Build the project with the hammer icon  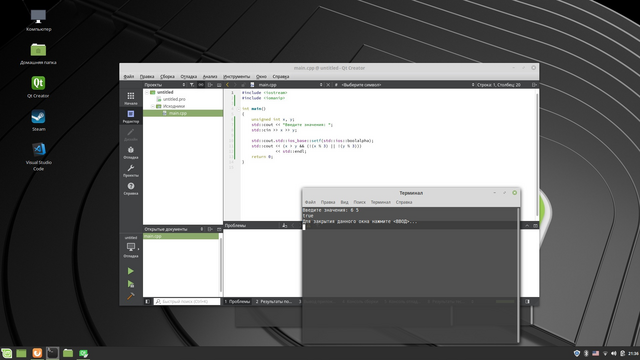coord(131,296)
